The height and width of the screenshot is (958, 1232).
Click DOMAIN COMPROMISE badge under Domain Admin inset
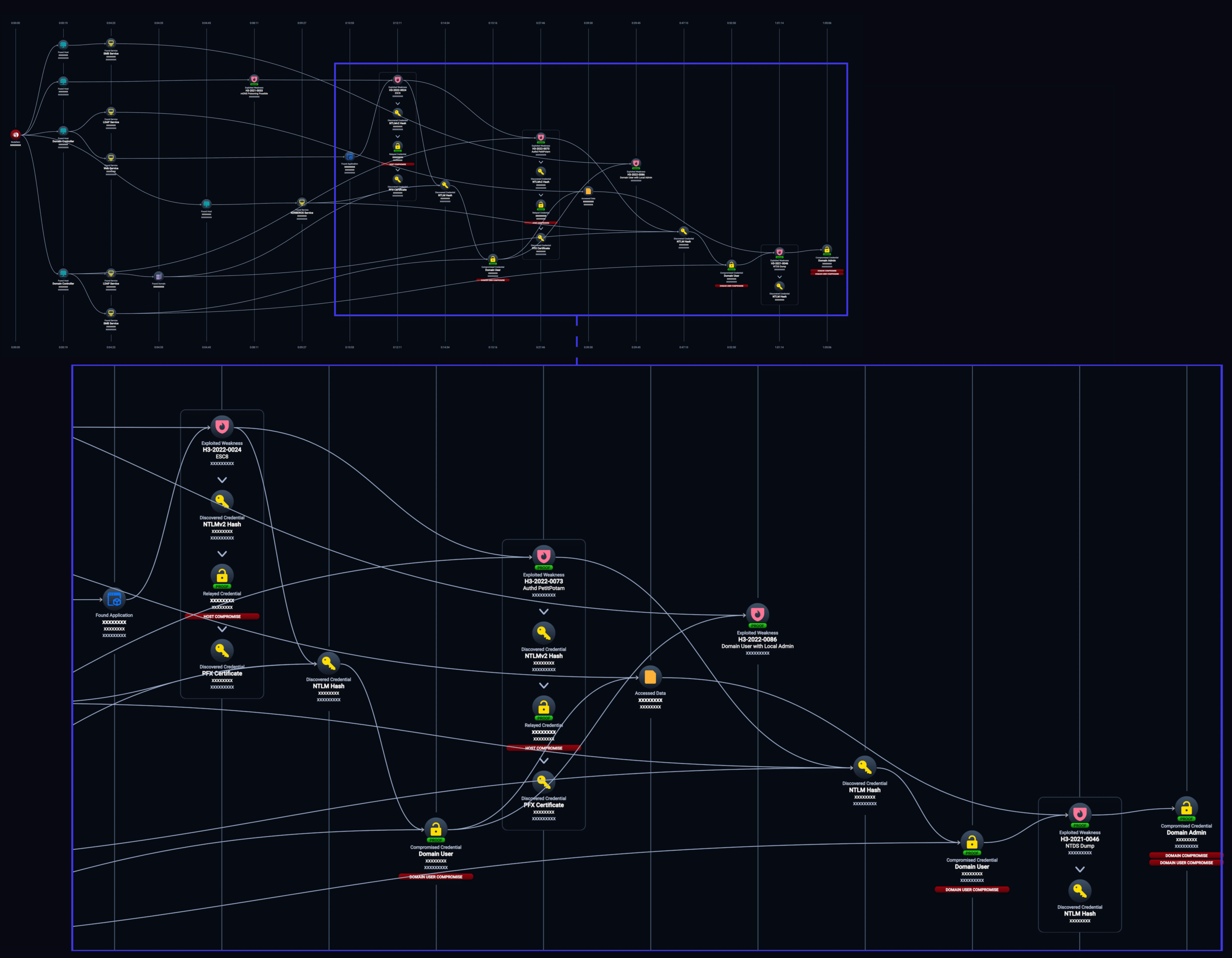[1186, 855]
